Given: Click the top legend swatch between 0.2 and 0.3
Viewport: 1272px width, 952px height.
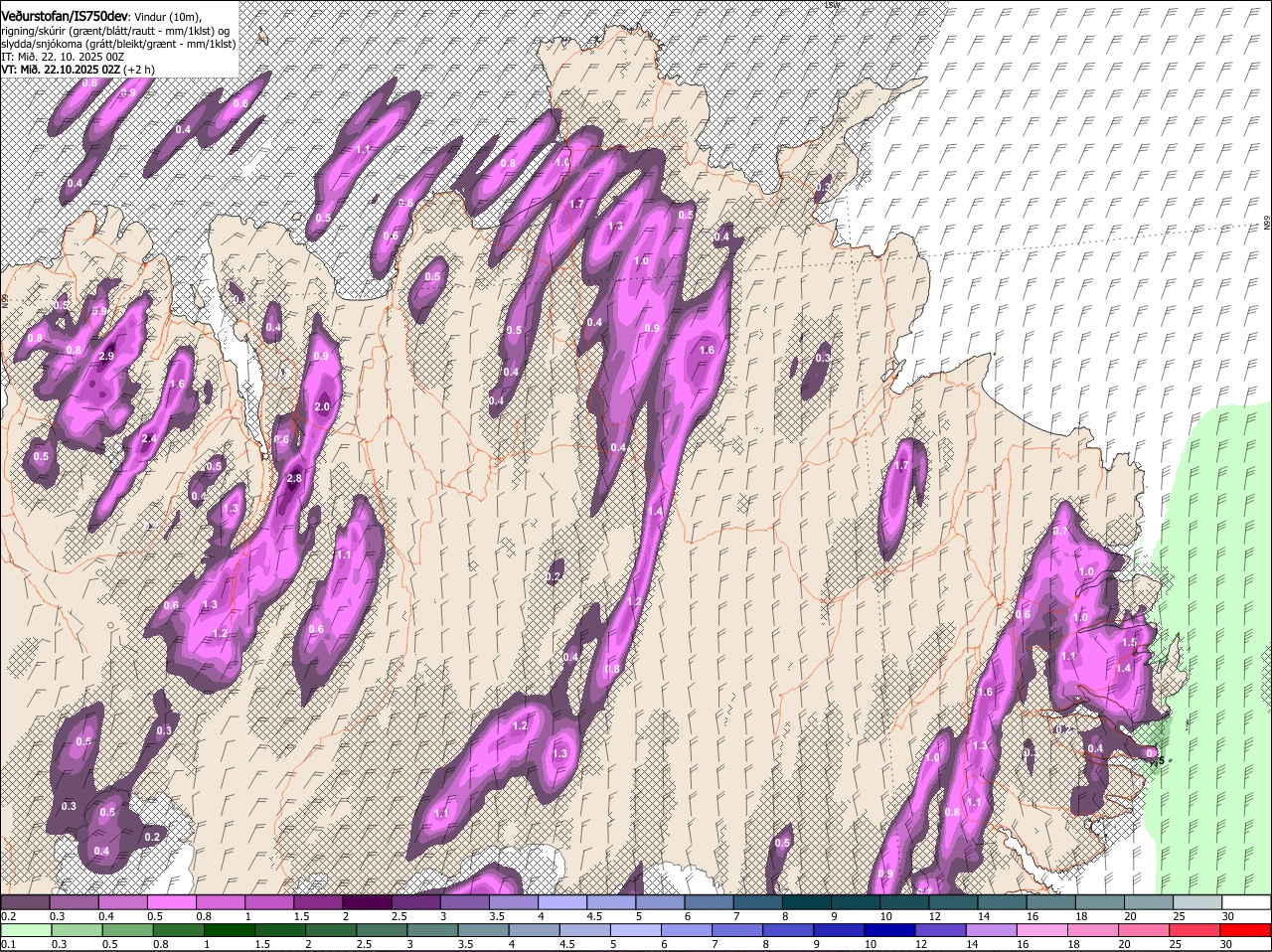Looking at the screenshot, I should (26, 901).
